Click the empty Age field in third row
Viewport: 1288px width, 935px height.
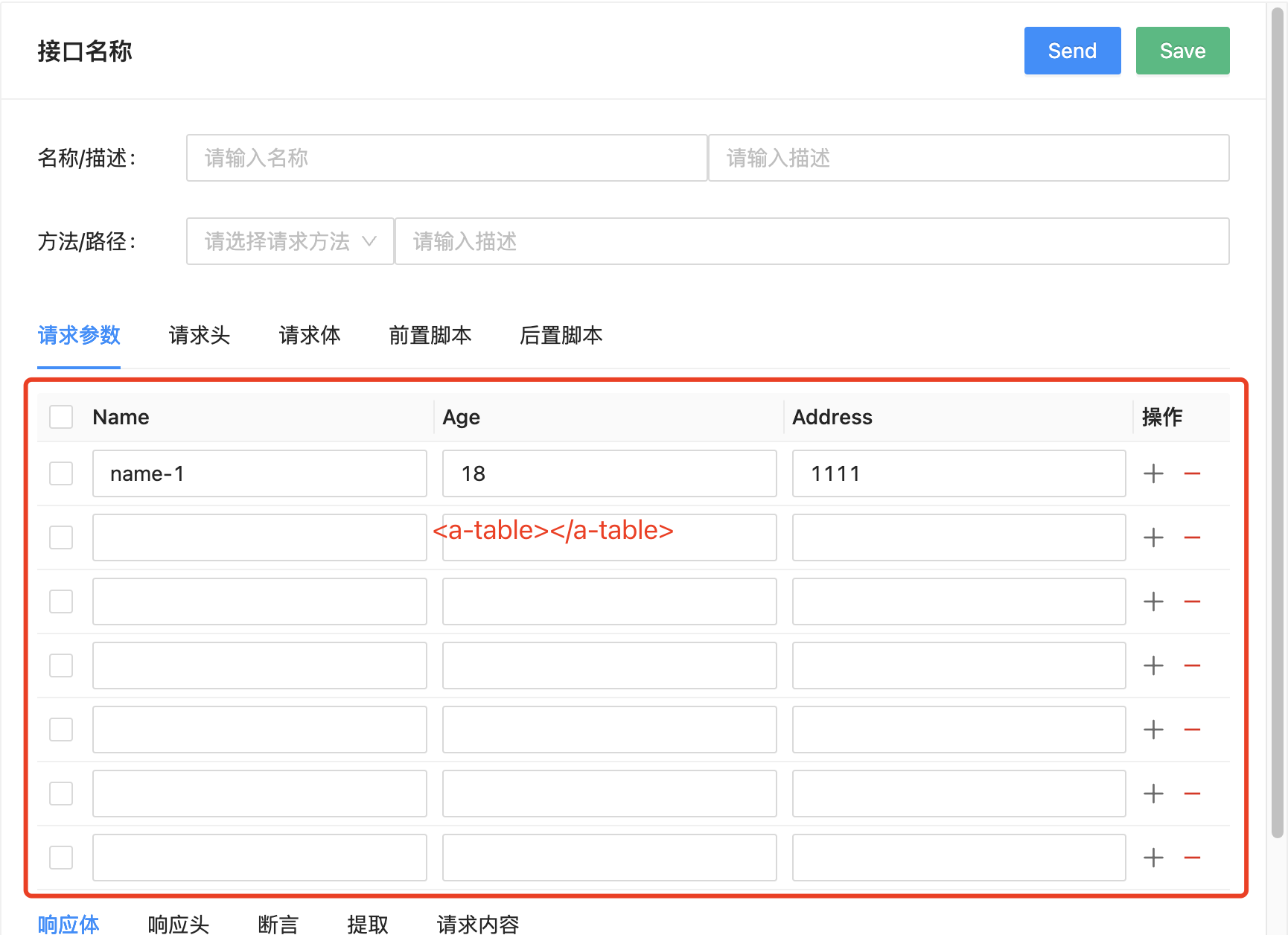tap(610, 601)
